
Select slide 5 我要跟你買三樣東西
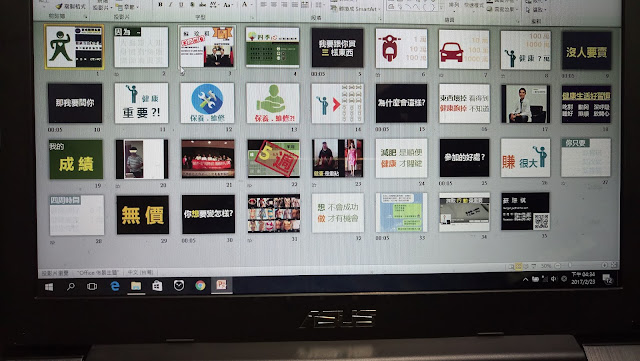click(x=337, y=48)
